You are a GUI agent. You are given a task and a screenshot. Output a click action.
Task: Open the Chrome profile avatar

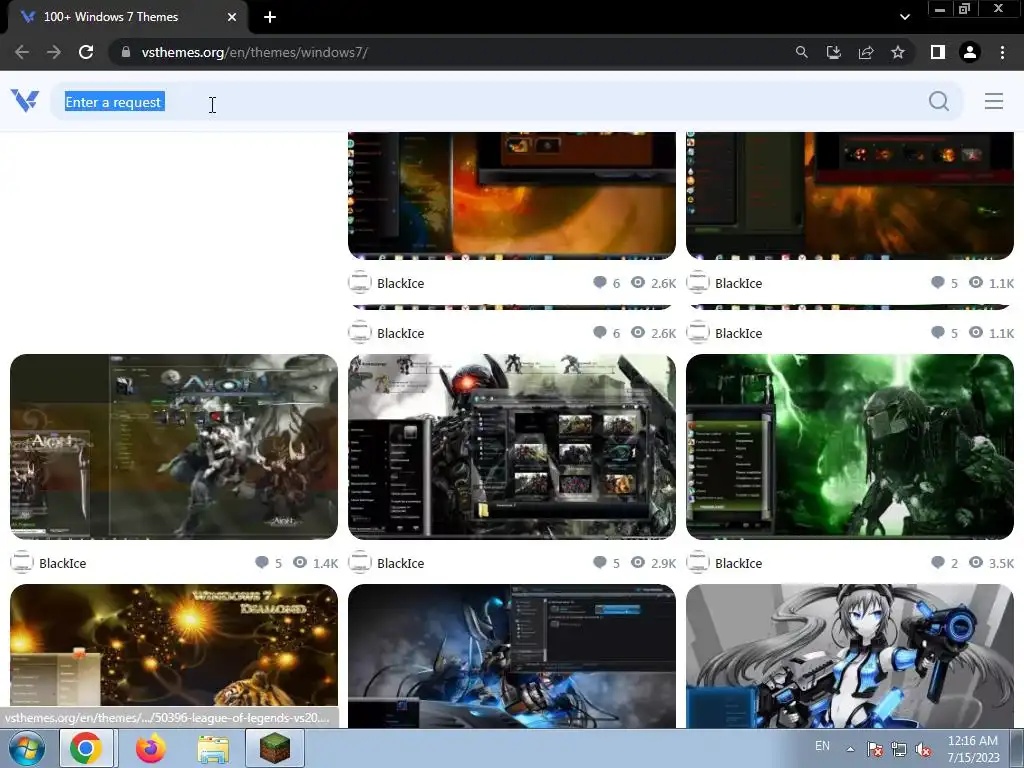tap(970, 52)
